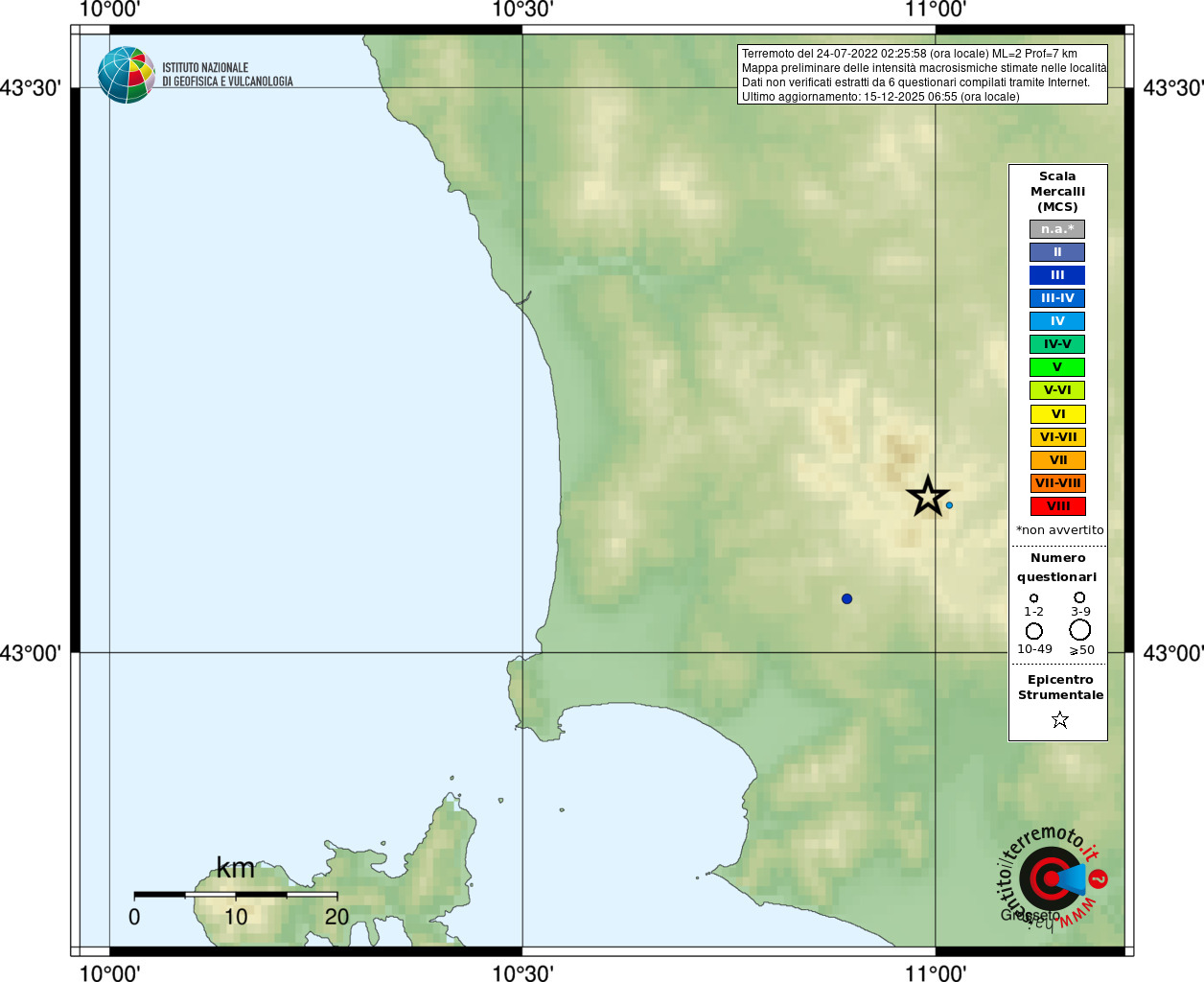Select the yellow VI intensity swatch

pyautogui.click(x=1057, y=414)
